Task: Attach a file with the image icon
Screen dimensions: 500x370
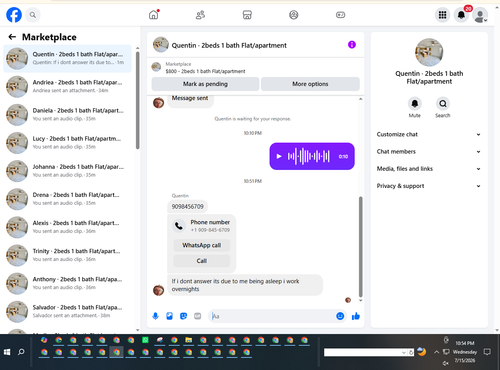Action: point(169,316)
